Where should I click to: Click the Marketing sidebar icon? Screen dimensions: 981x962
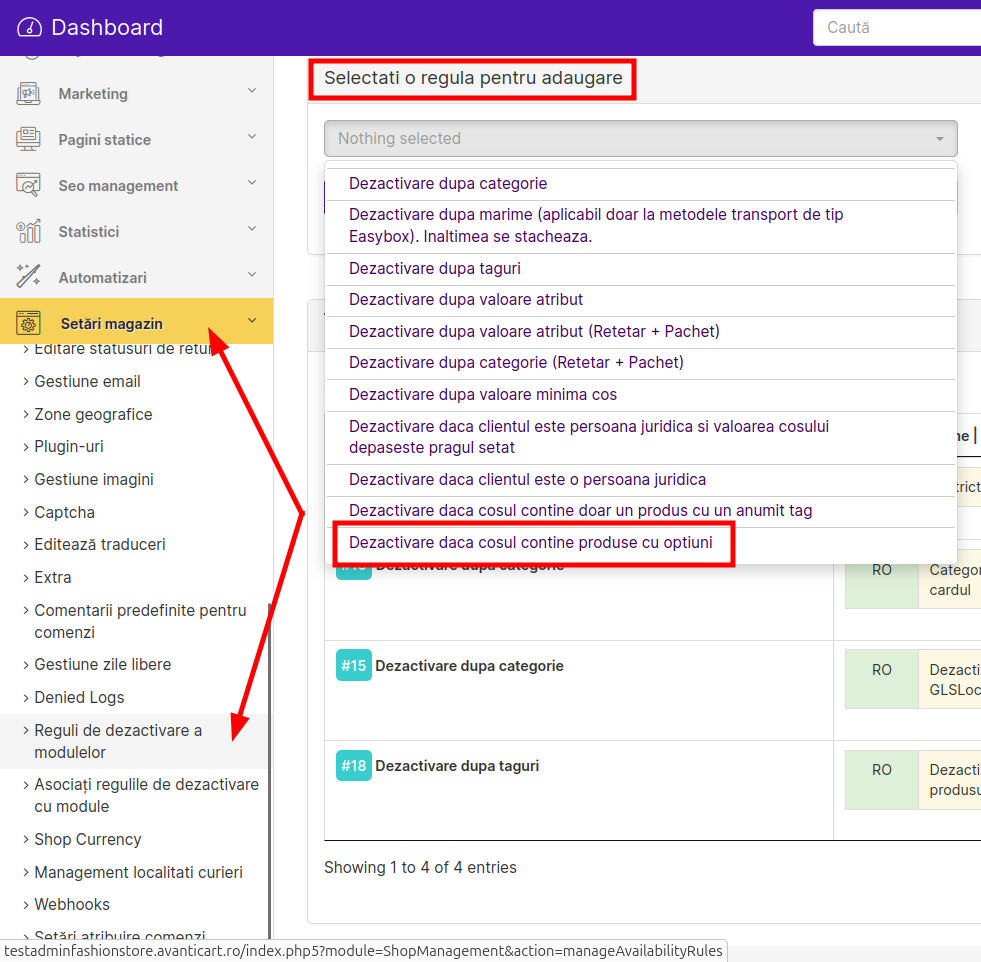(x=28, y=93)
